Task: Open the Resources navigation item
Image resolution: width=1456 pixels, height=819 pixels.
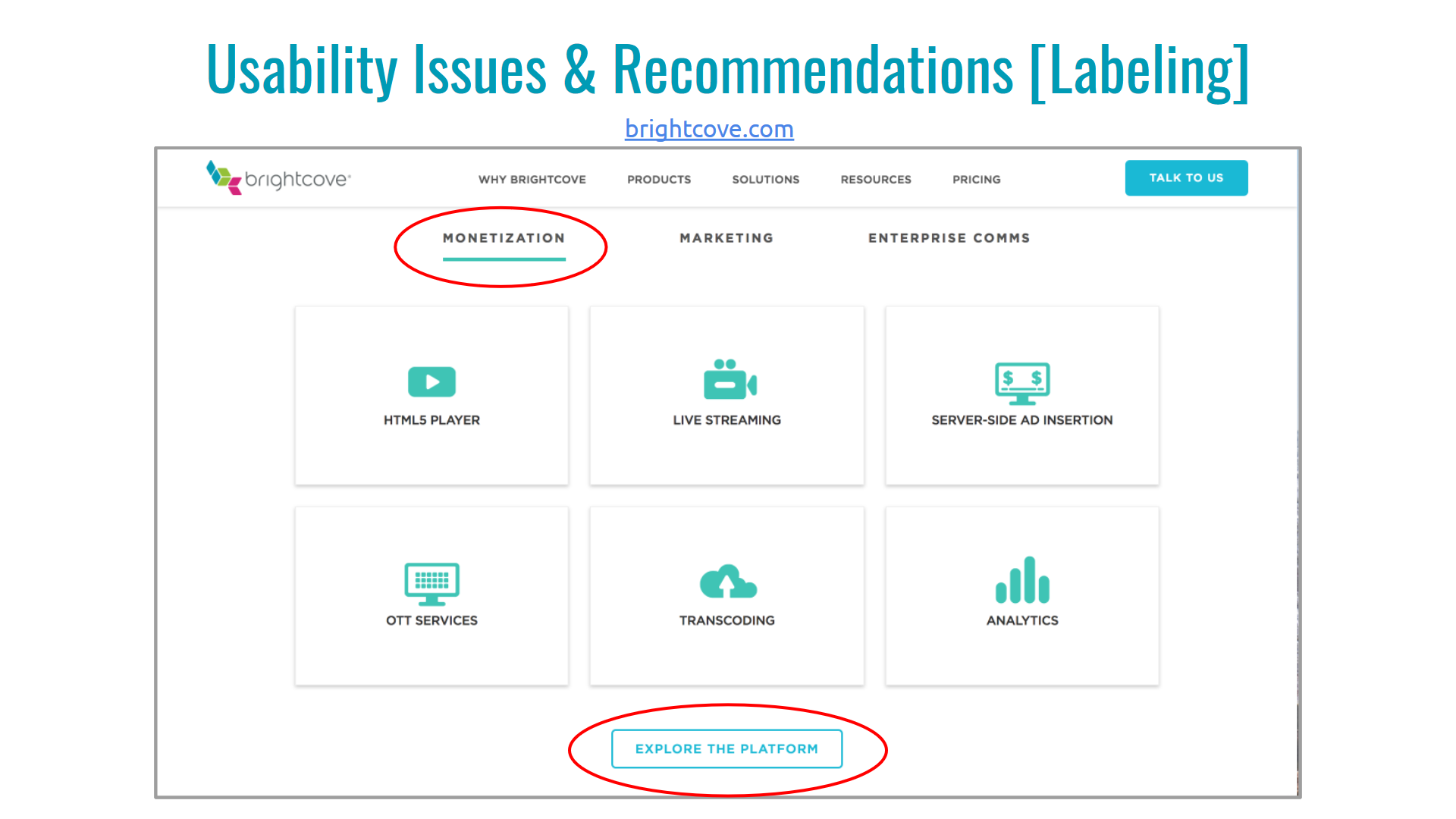Action: pyautogui.click(x=875, y=180)
